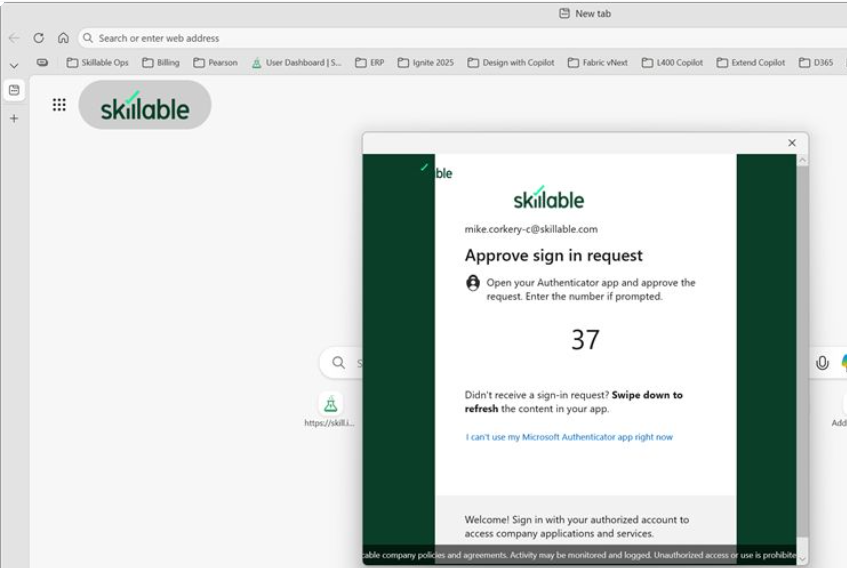Close the sign-in dialog
Screen dimensions: 847x568
(792, 143)
